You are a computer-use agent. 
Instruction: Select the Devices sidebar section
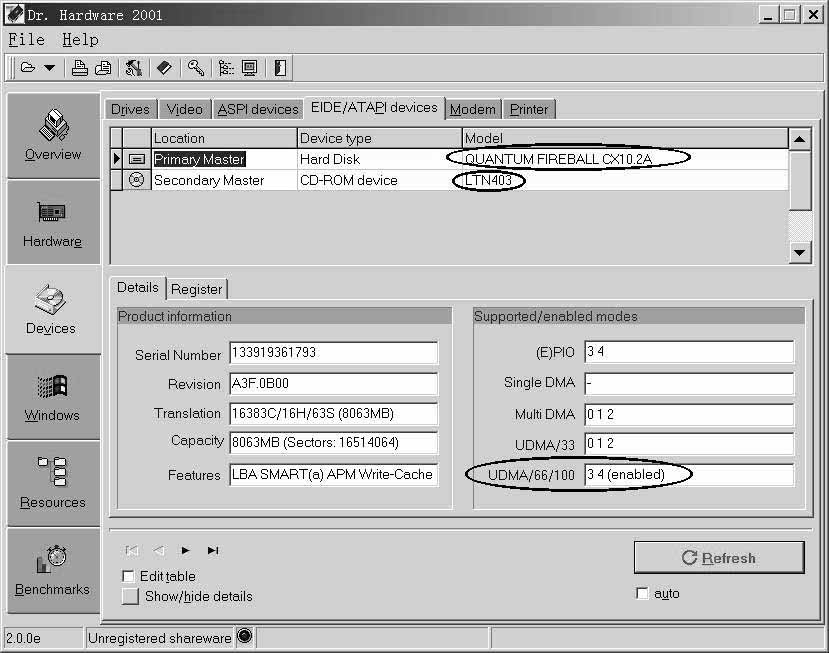click(x=52, y=309)
